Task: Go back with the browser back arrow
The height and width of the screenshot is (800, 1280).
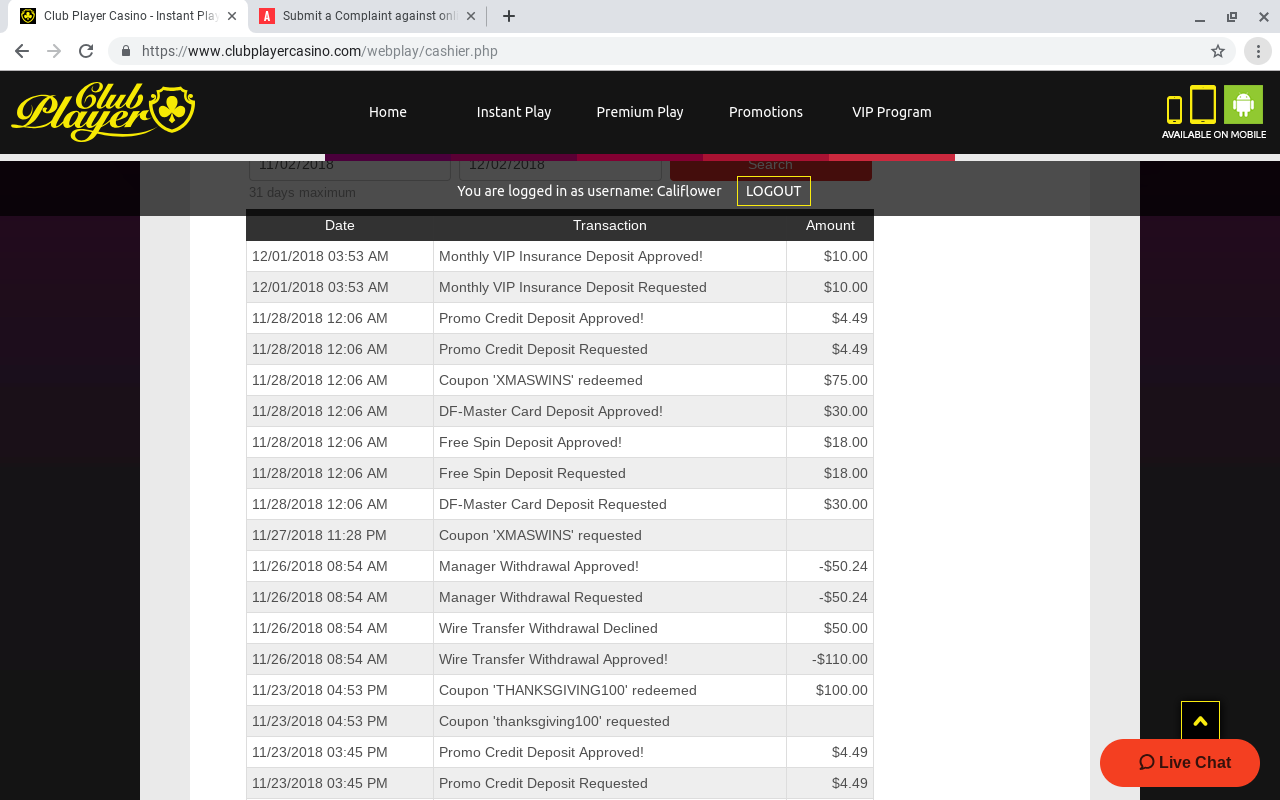Action: click(22, 51)
